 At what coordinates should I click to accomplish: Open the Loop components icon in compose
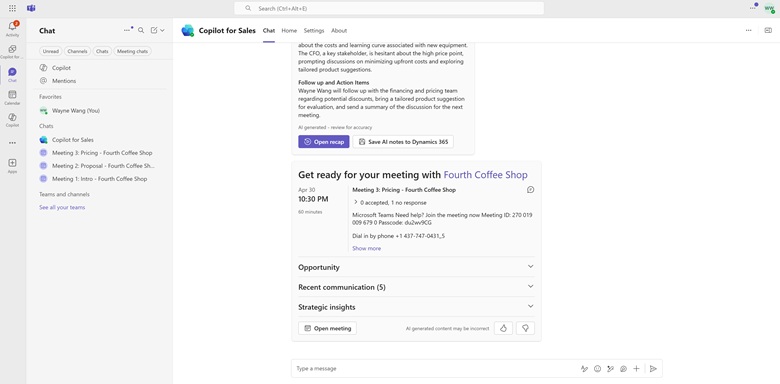click(x=623, y=369)
